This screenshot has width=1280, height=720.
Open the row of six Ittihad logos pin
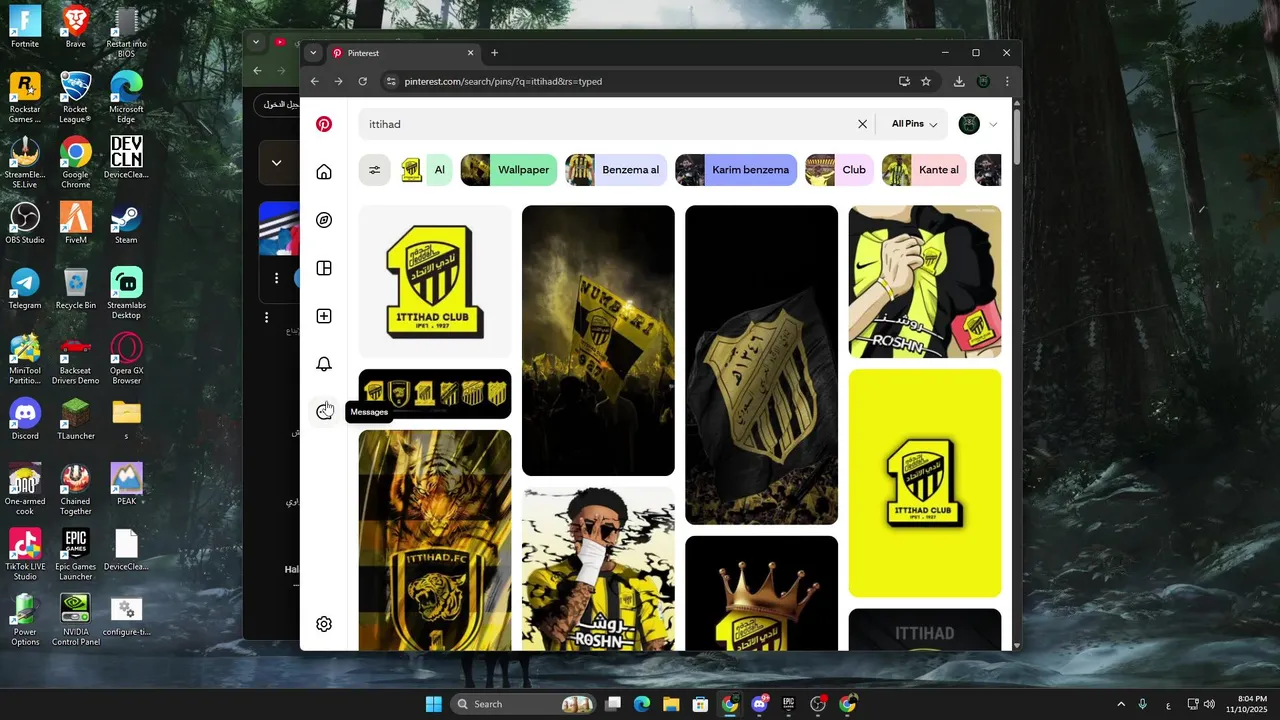(x=435, y=394)
